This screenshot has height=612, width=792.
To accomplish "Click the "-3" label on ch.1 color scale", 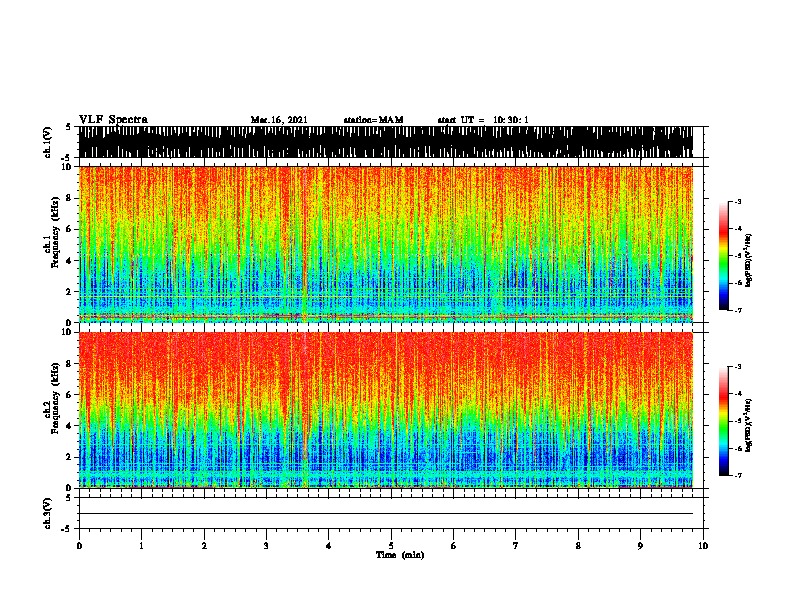I will (737, 201).
